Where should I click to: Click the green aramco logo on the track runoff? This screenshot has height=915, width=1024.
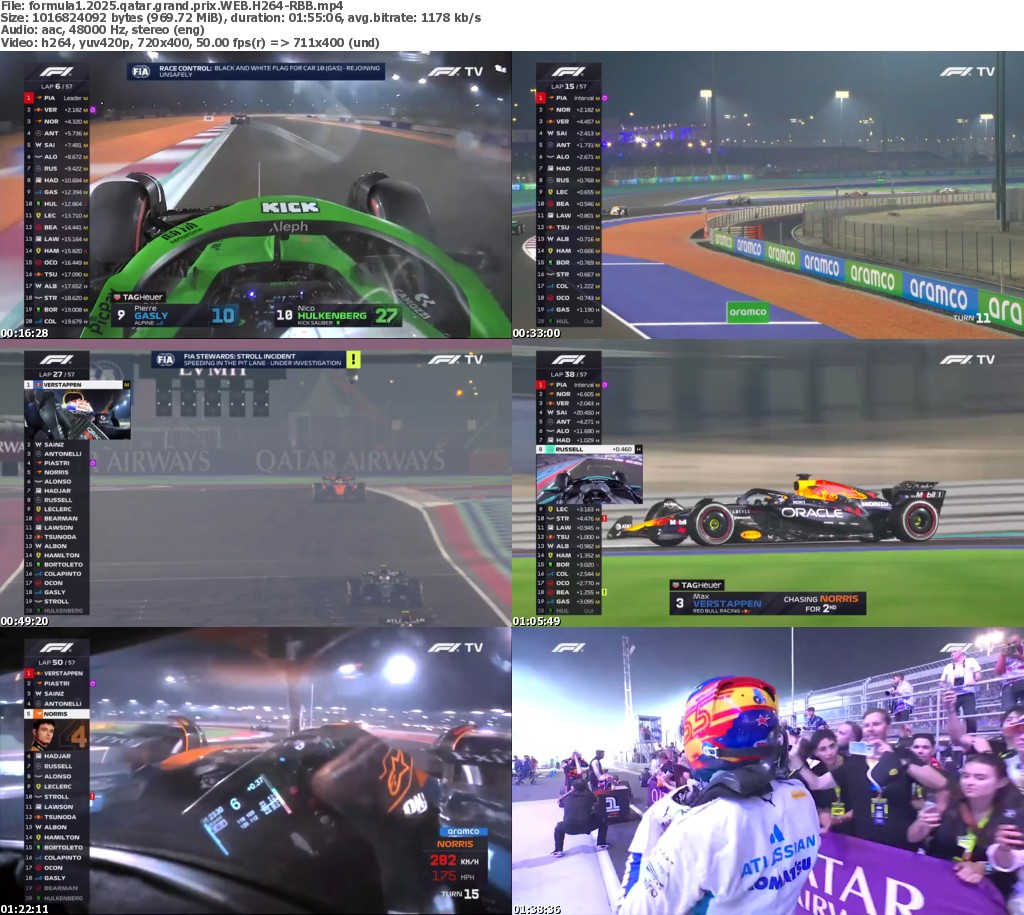click(x=747, y=312)
